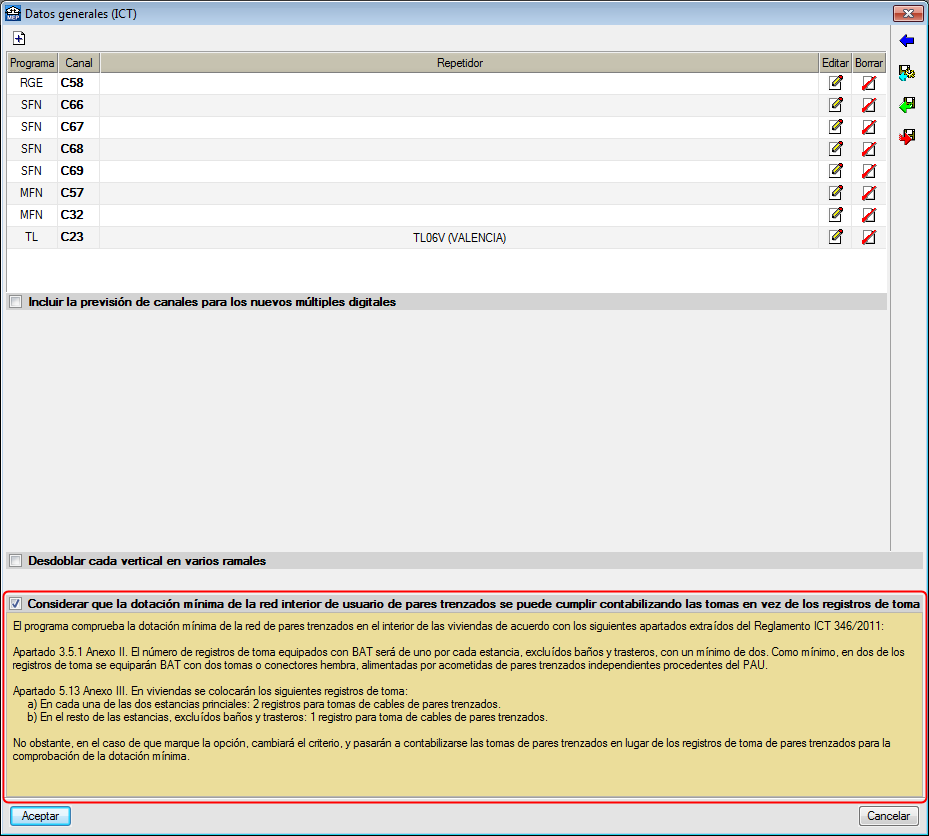Add a new channel row with the plus icon

(x=19, y=39)
